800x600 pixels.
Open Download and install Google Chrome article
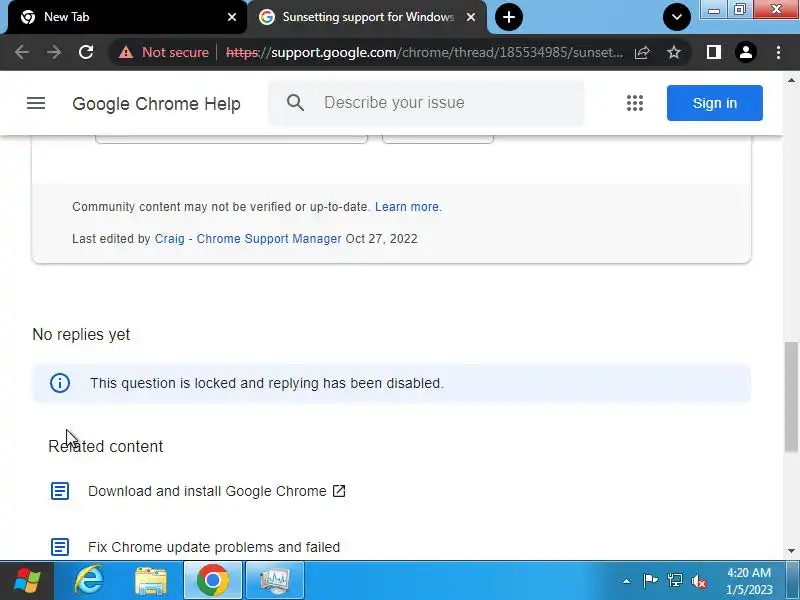click(207, 491)
